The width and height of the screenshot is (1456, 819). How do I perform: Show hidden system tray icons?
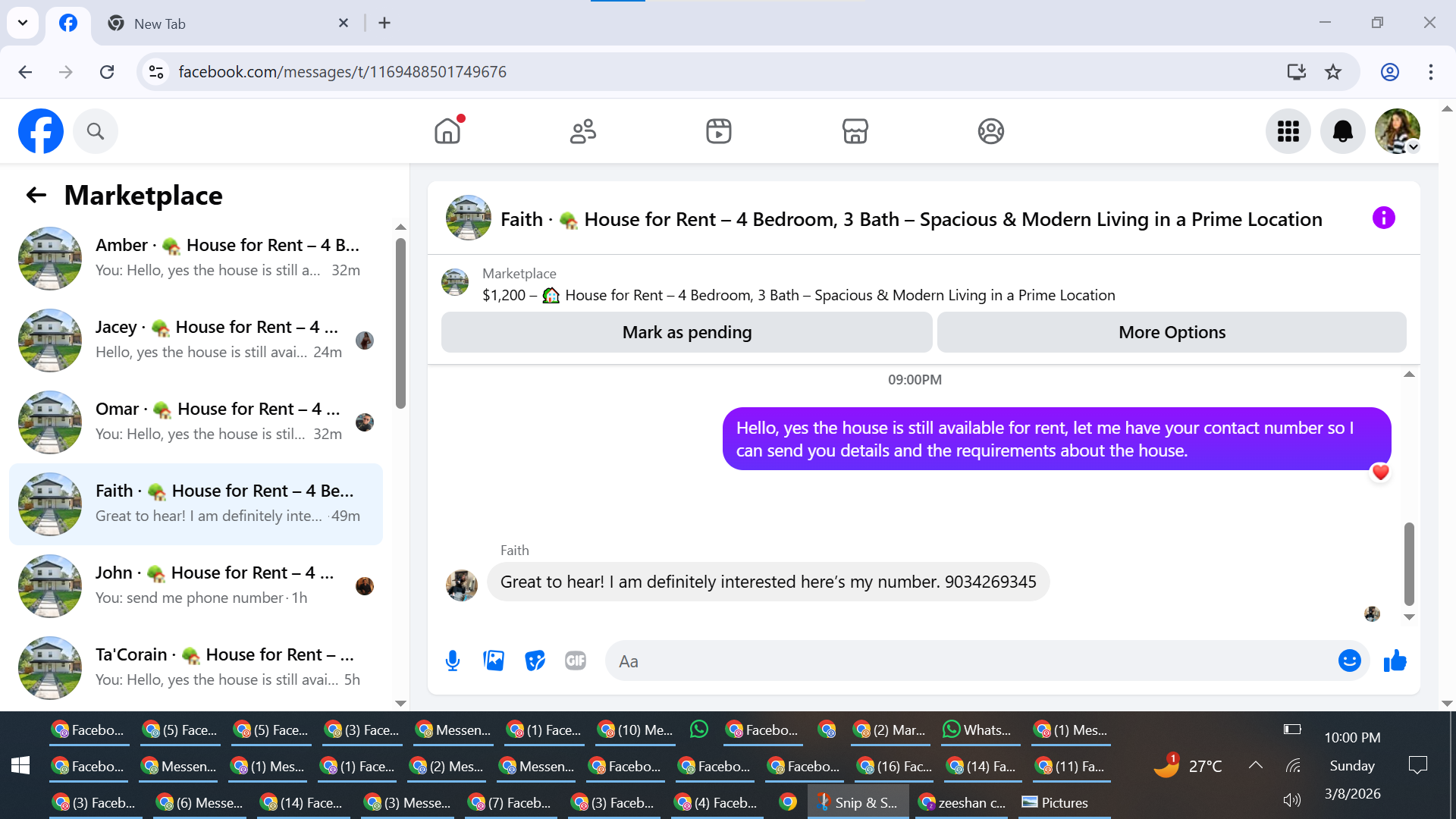(1256, 765)
